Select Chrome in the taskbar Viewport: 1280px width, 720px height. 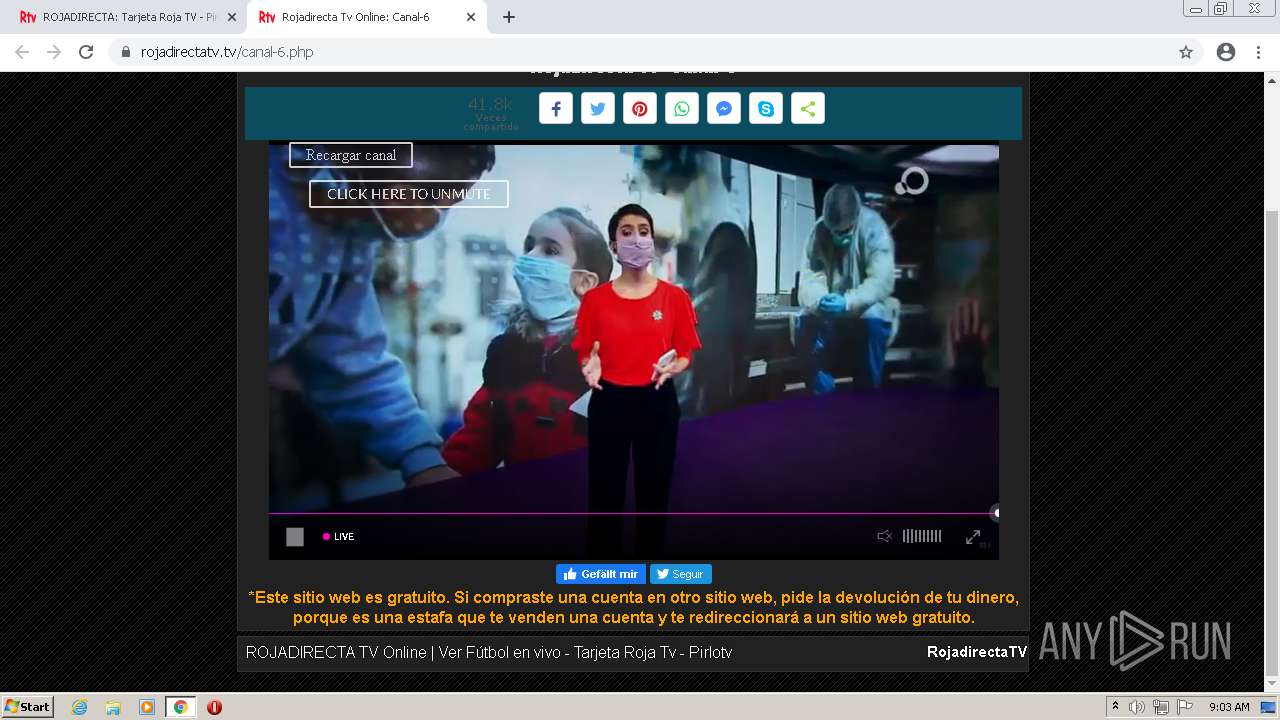click(181, 707)
